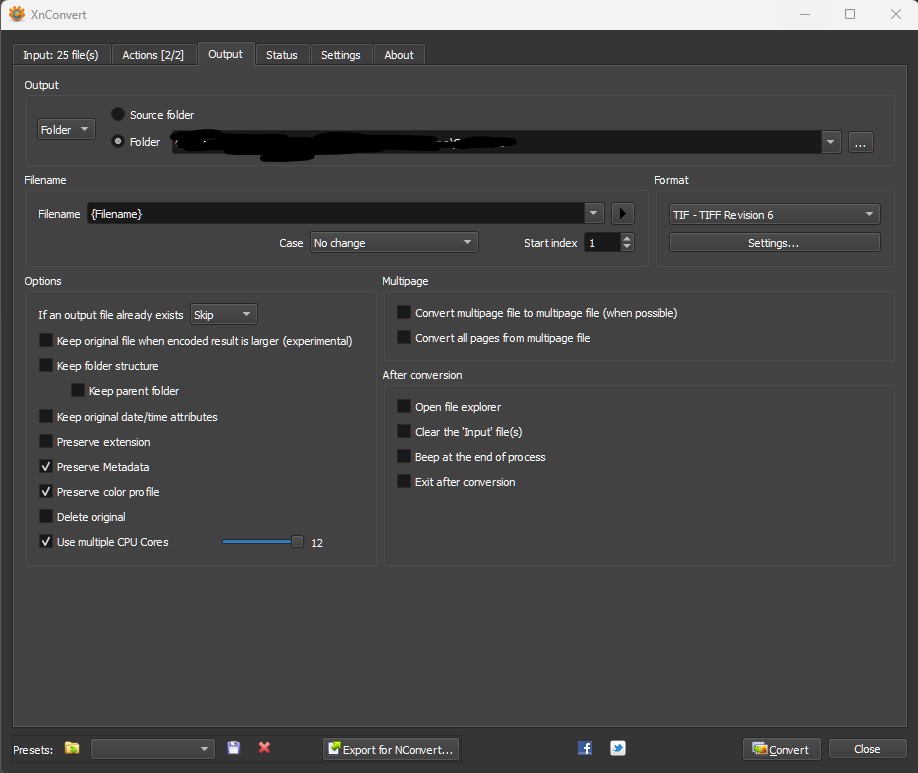Enable Open file explorer after conversion
This screenshot has width=918, height=773.
pos(404,407)
